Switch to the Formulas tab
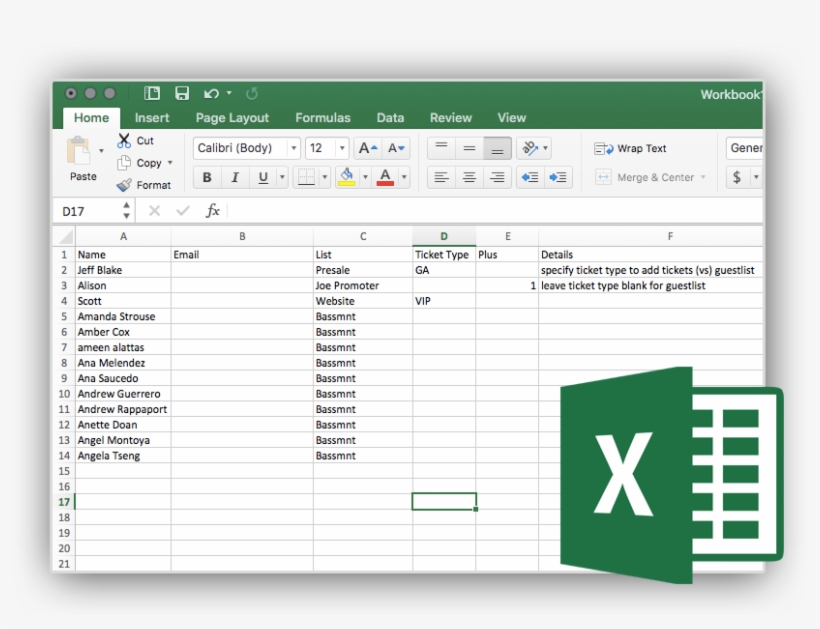 tap(323, 117)
